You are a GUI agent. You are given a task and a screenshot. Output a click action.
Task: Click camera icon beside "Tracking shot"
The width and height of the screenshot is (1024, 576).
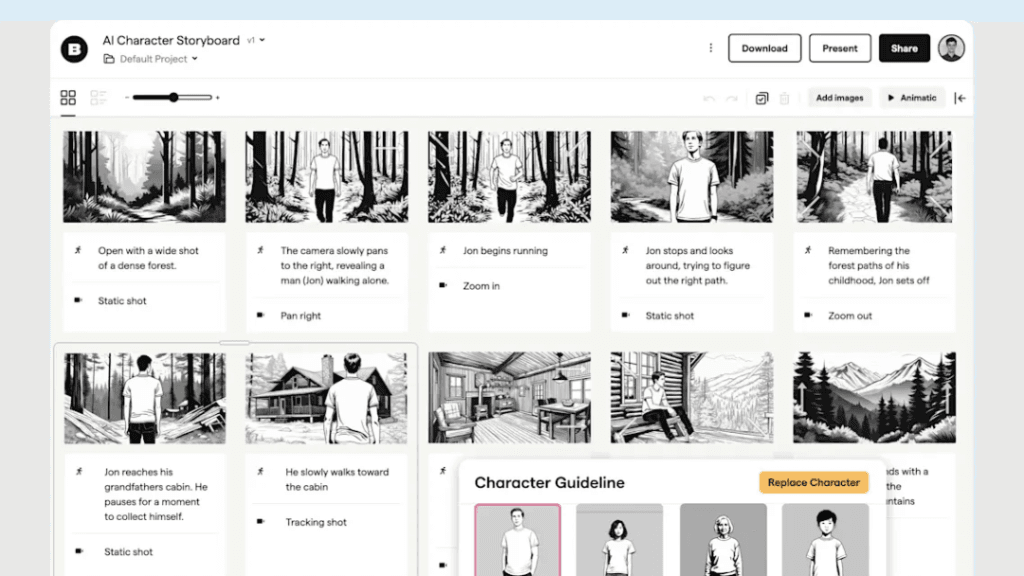(261, 522)
